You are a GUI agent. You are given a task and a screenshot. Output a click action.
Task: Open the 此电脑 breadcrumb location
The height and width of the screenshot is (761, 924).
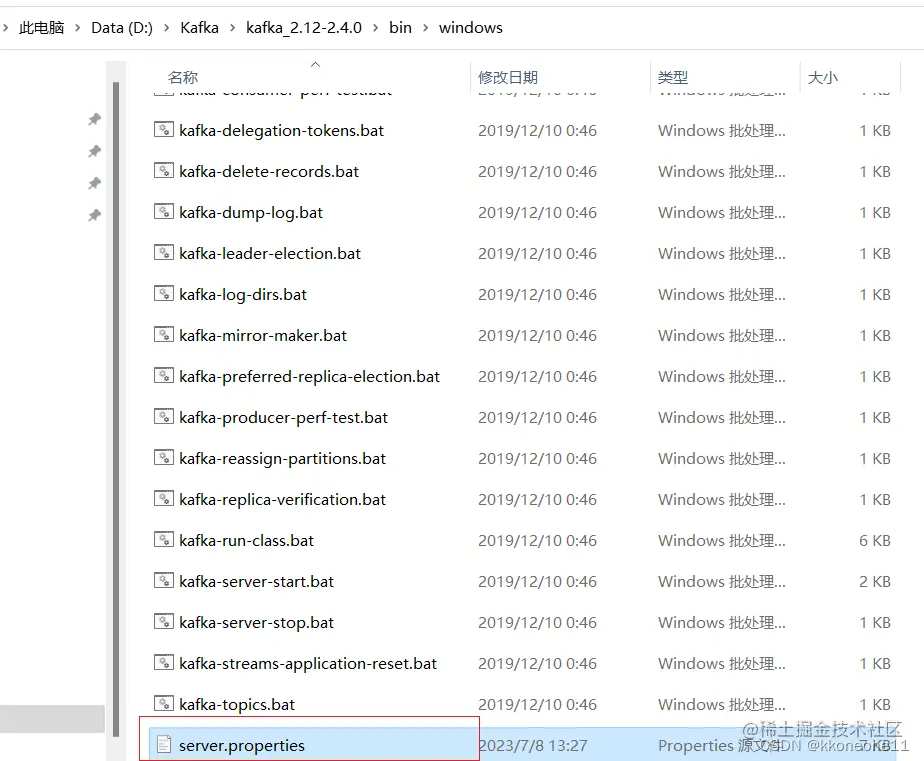click(41, 28)
